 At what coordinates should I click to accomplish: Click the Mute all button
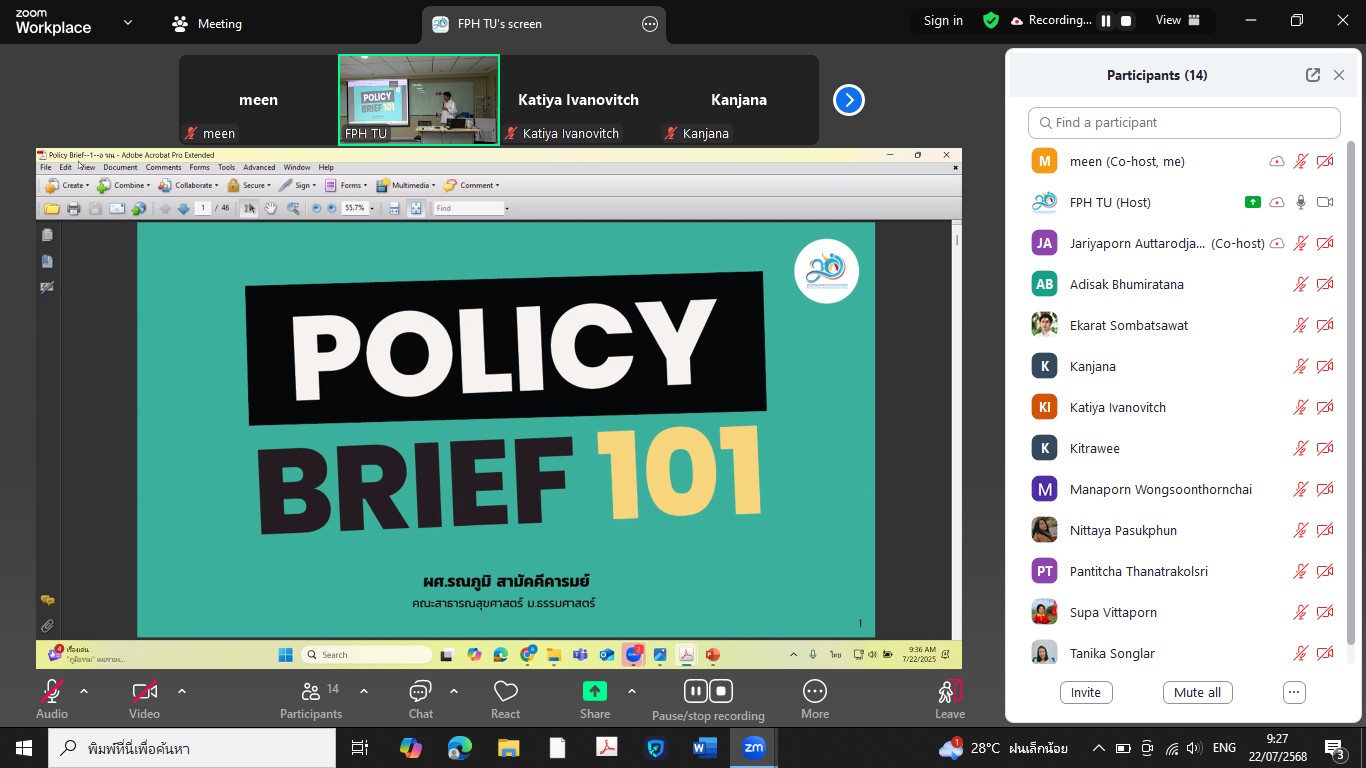pyautogui.click(x=1197, y=692)
